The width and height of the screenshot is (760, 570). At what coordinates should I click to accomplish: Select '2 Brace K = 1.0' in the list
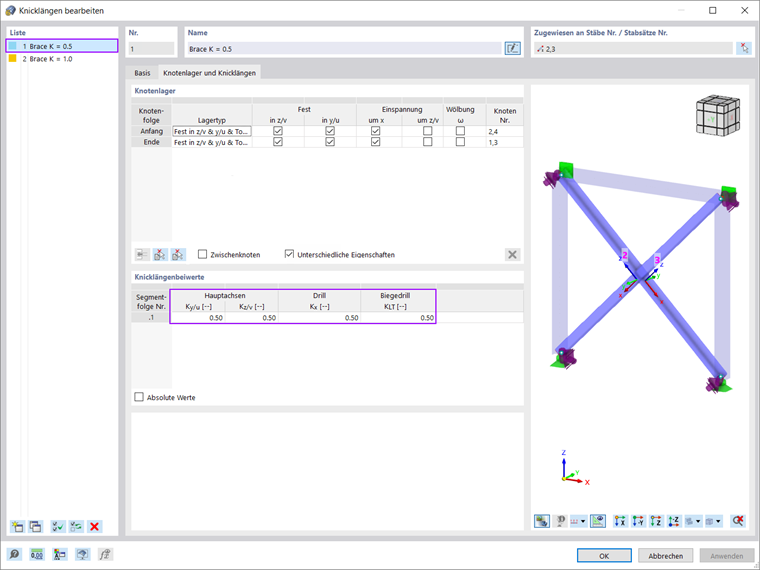62,59
